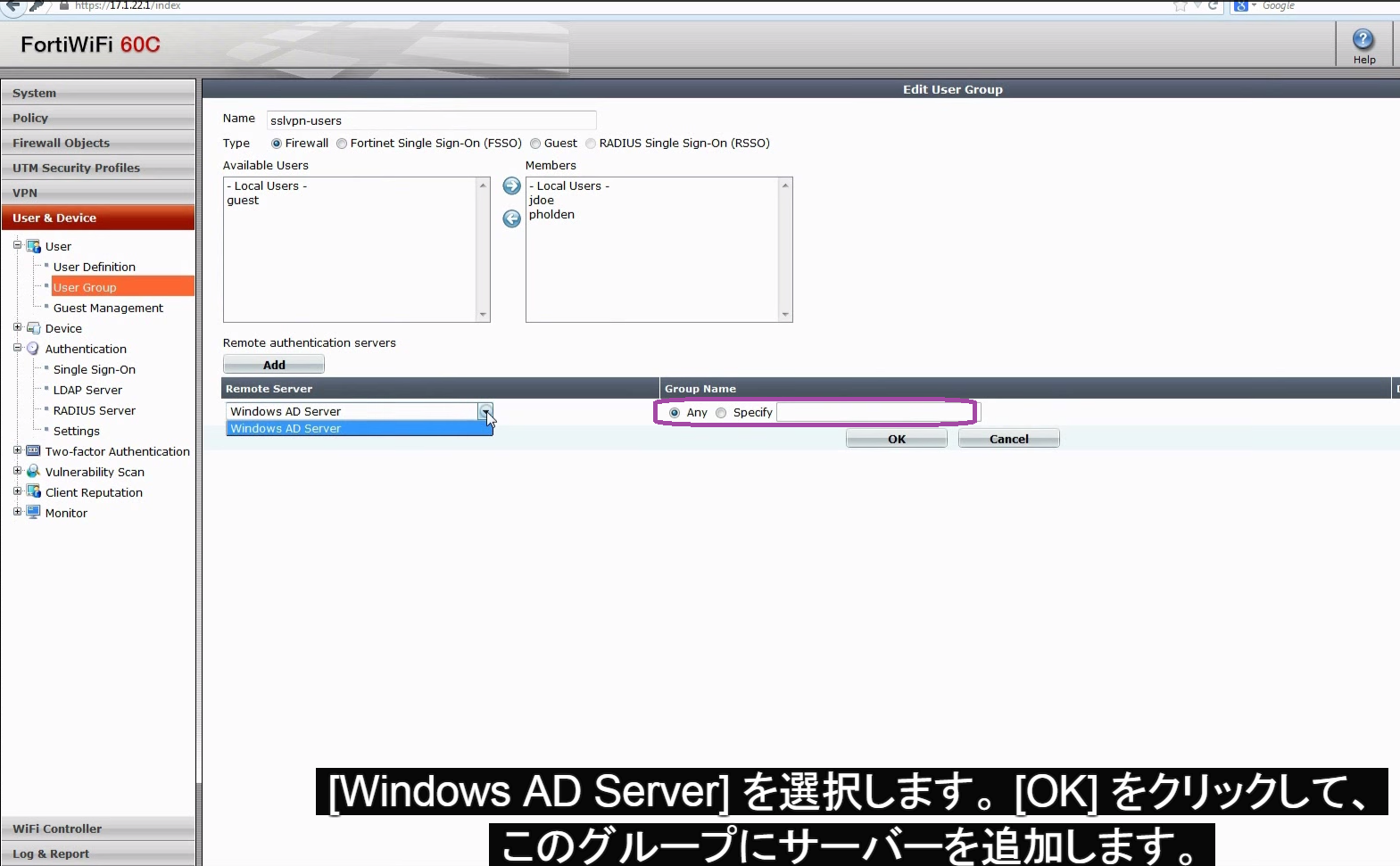Click the Name field containing sslvpn-users
This screenshot has height=866, width=1400.
point(432,120)
